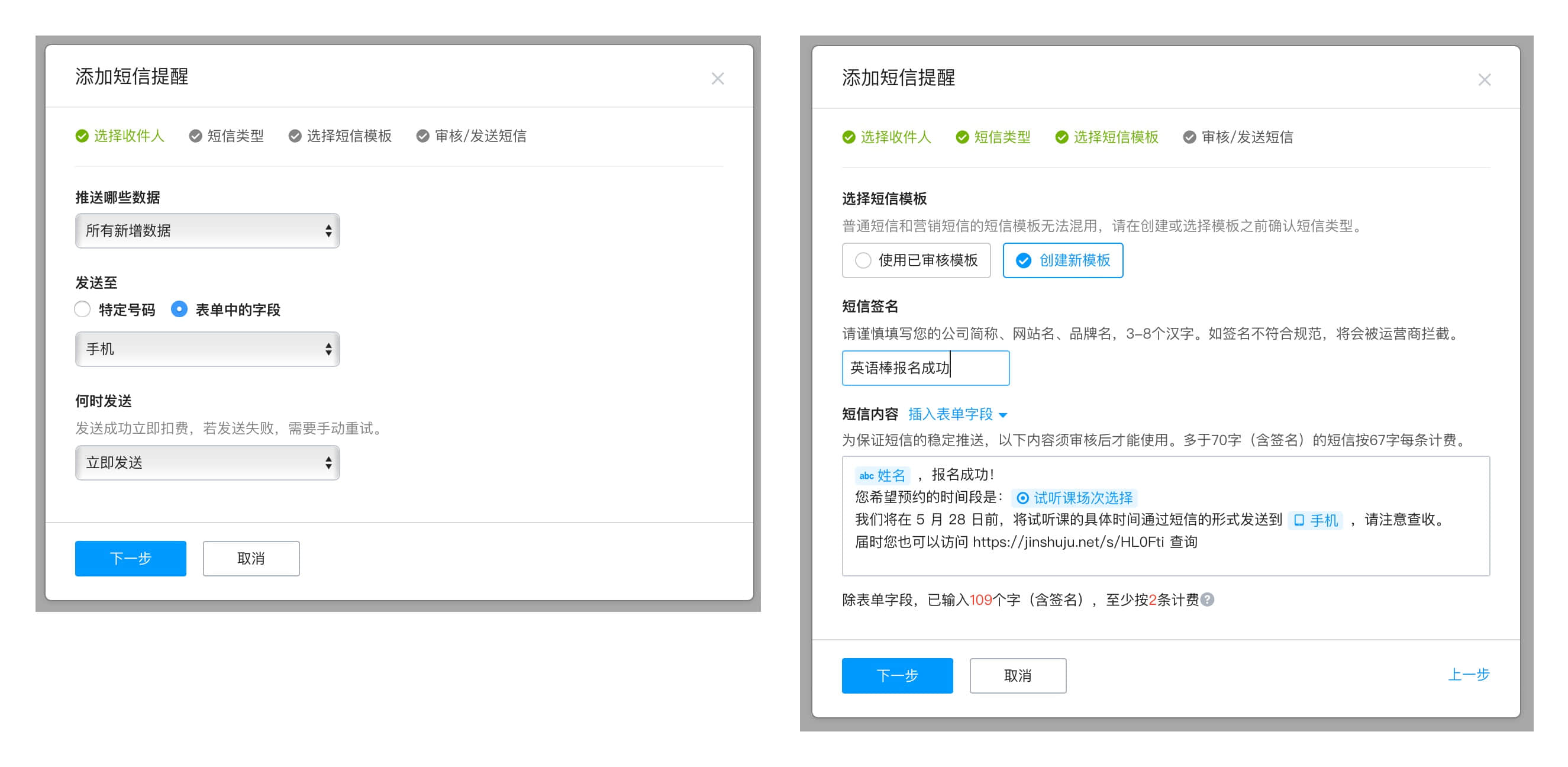Open the 立即发送 timing dropdown
The image size is (1568, 767).
pos(207,463)
